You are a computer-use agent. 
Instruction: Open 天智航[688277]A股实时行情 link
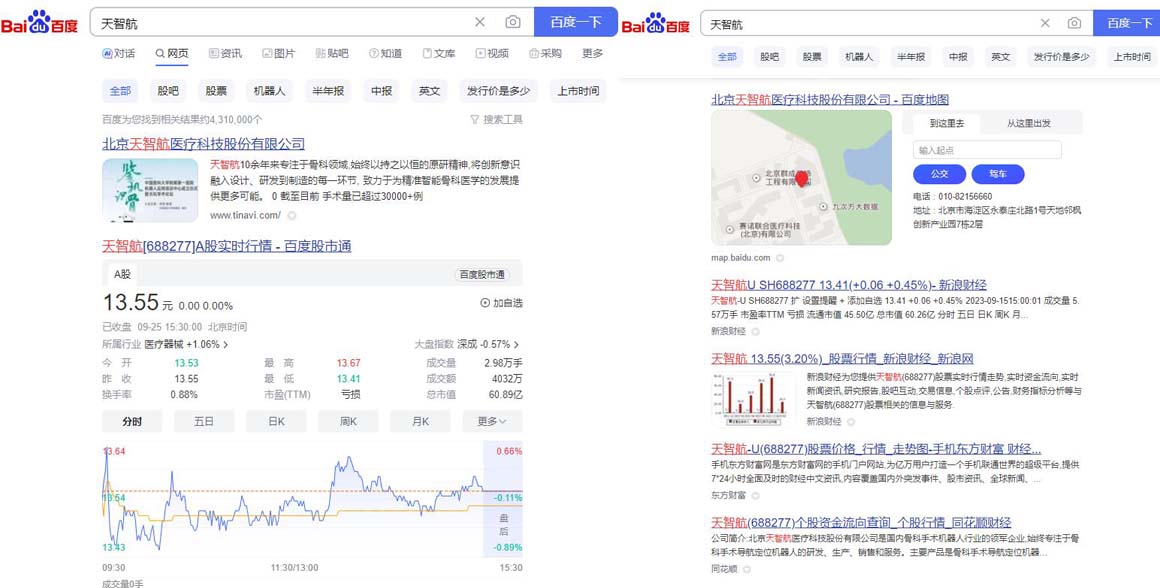pos(226,246)
